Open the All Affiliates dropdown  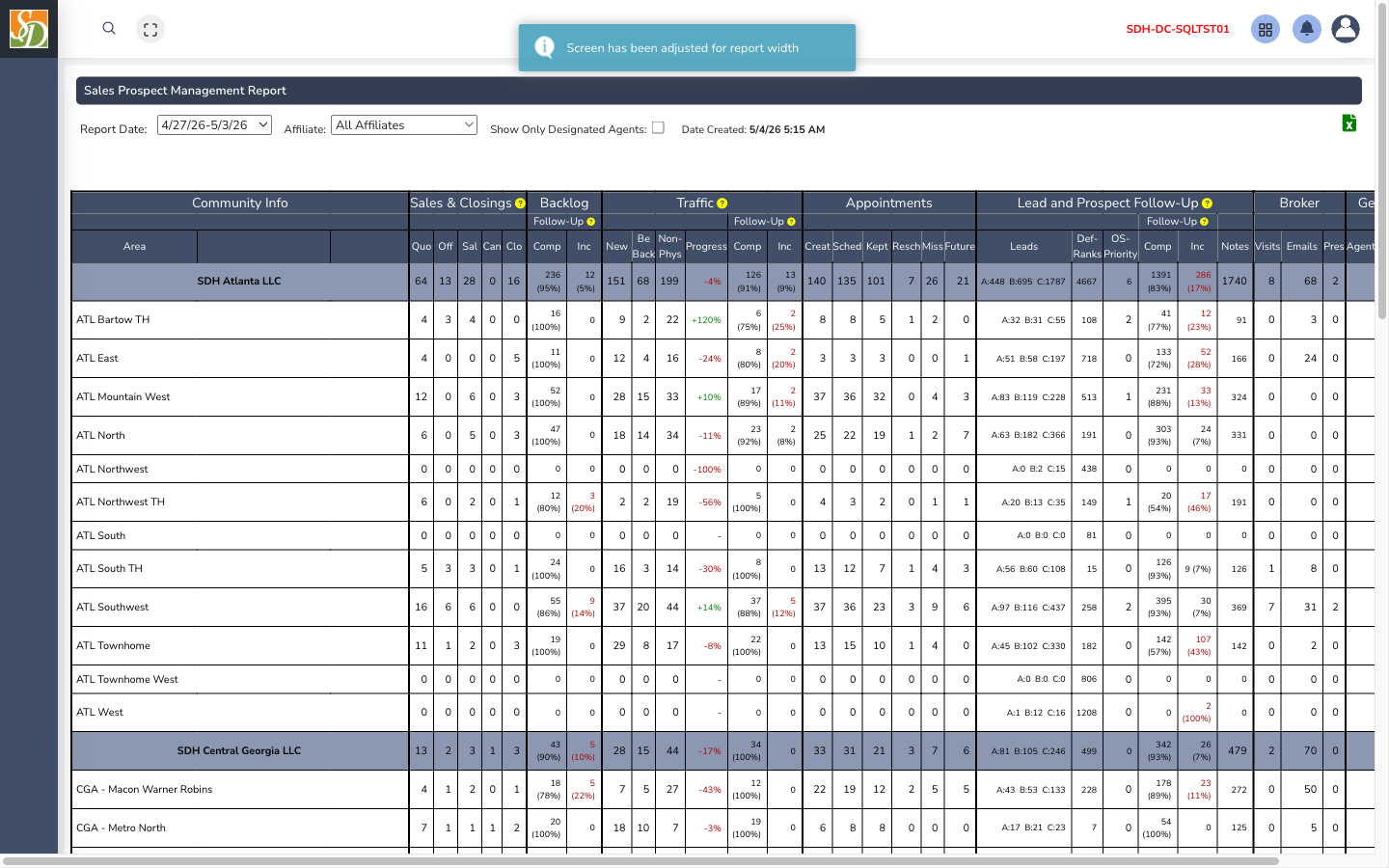404,125
